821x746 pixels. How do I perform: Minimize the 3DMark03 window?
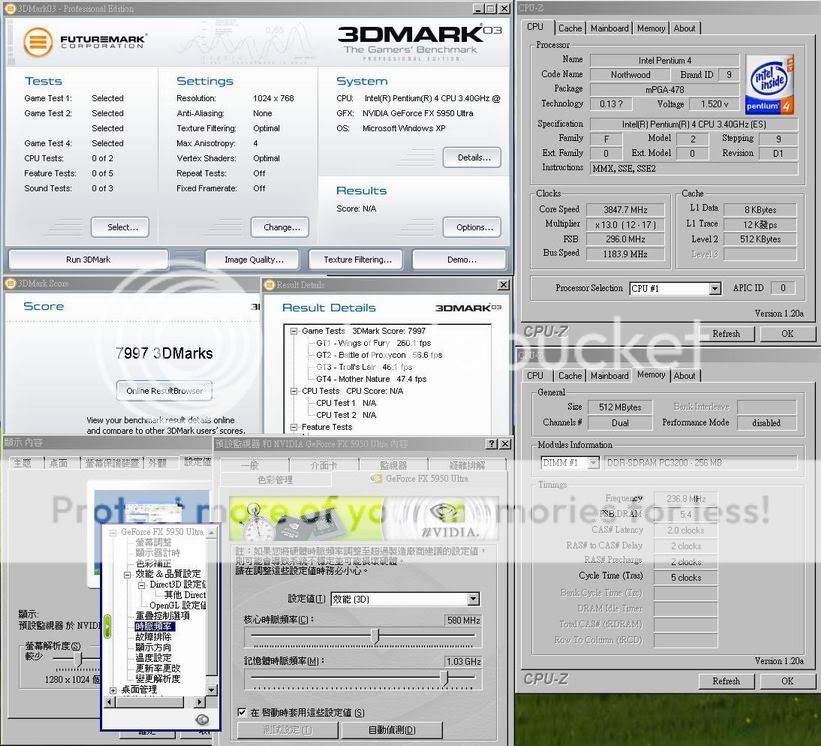tap(479, 8)
